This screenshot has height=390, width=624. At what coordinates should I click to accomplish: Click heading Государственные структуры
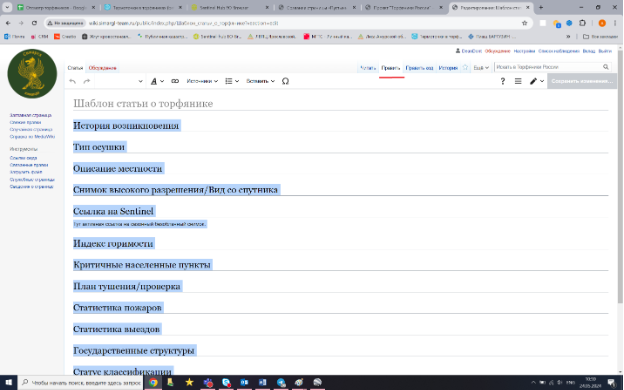pyautogui.click(x=134, y=351)
